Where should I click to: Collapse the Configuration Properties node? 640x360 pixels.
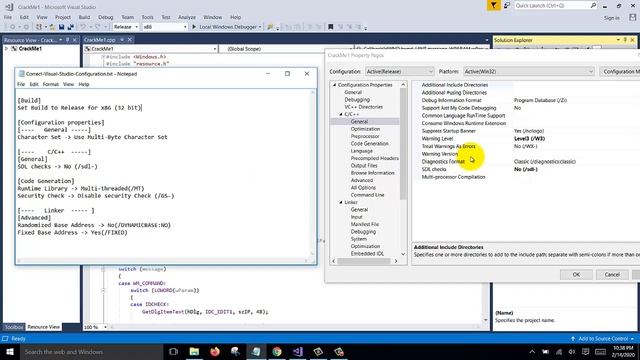(x=335, y=85)
